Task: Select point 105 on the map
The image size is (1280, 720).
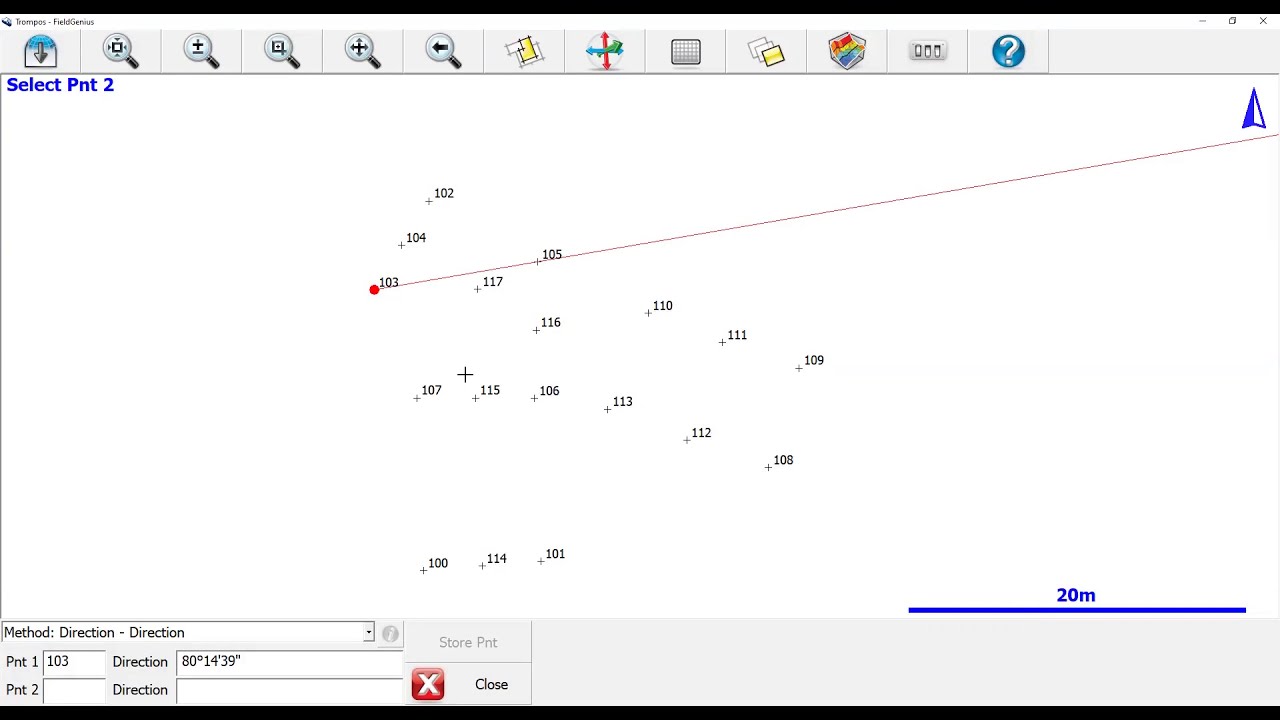Action: point(537,262)
